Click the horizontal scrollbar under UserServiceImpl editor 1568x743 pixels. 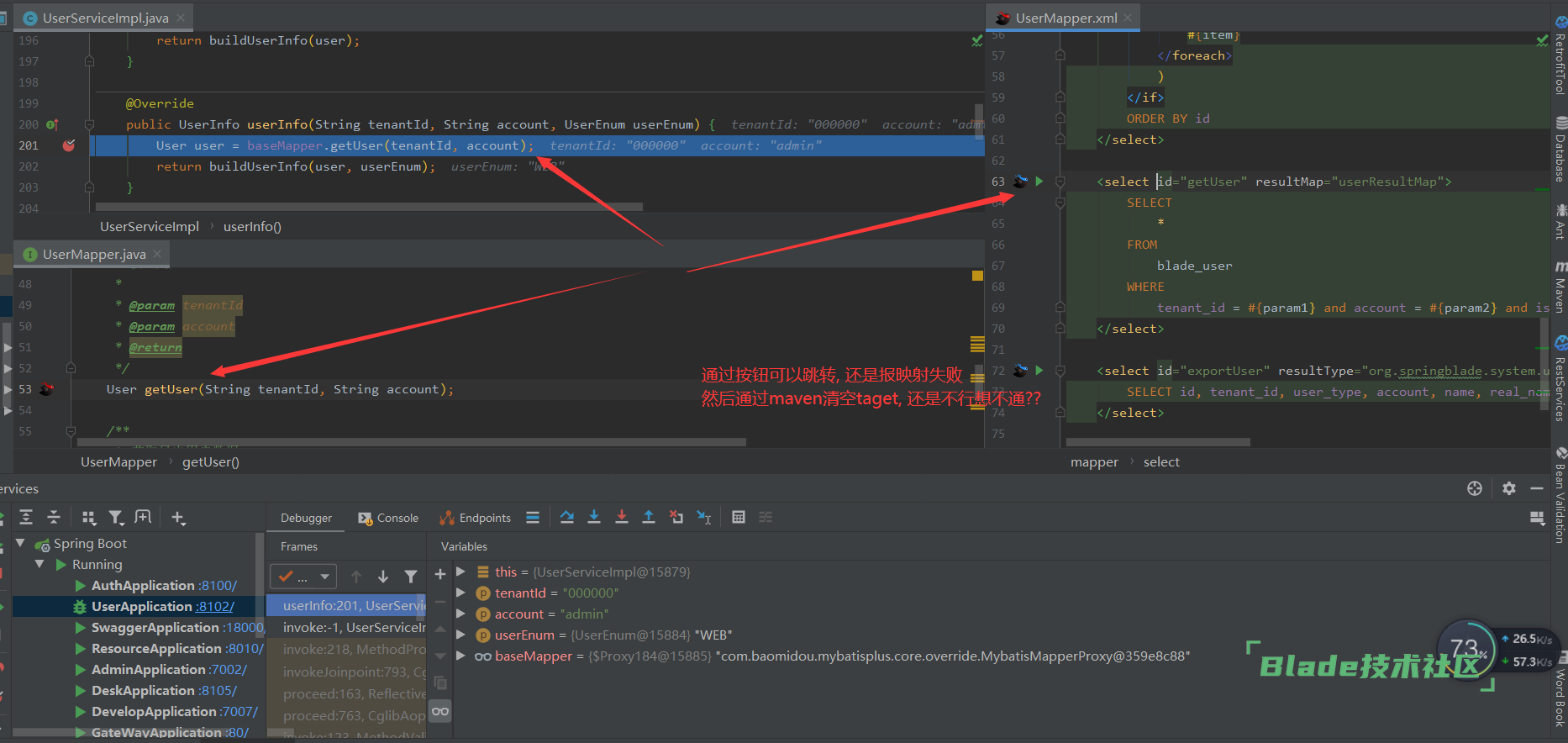coord(369,206)
